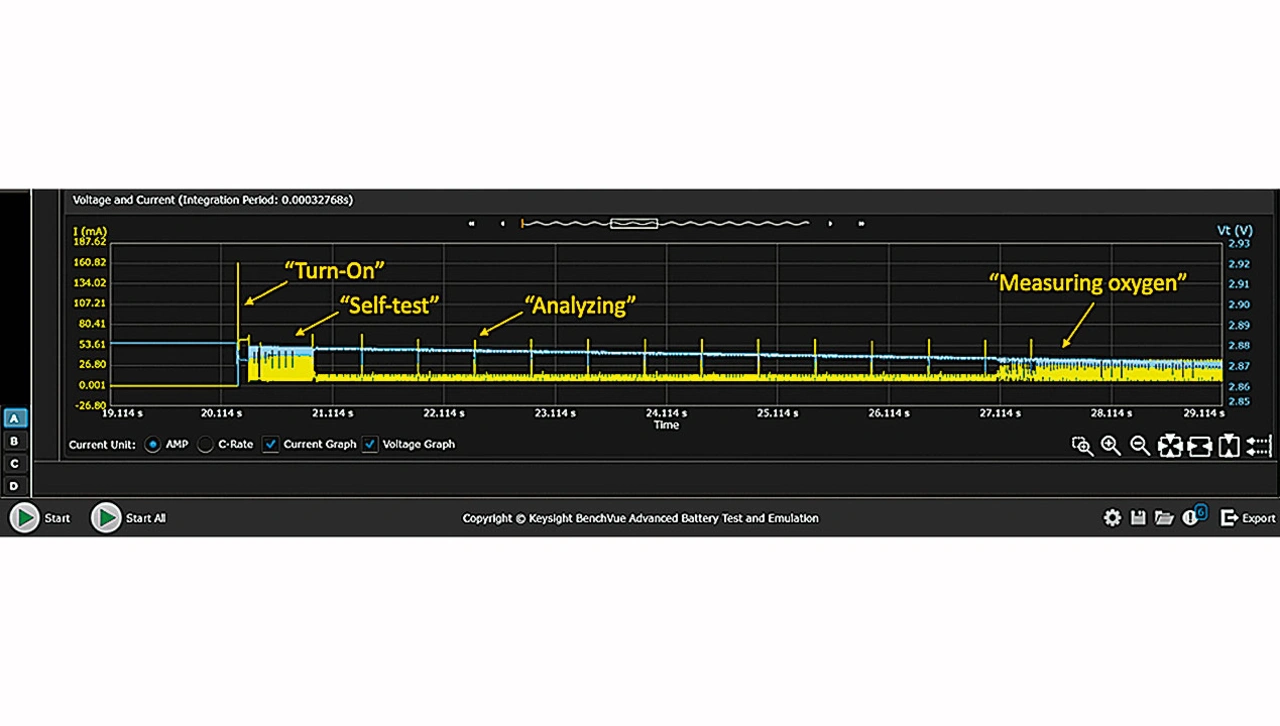
Task: Select the AMP current unit option
Action: pos(153,445)
